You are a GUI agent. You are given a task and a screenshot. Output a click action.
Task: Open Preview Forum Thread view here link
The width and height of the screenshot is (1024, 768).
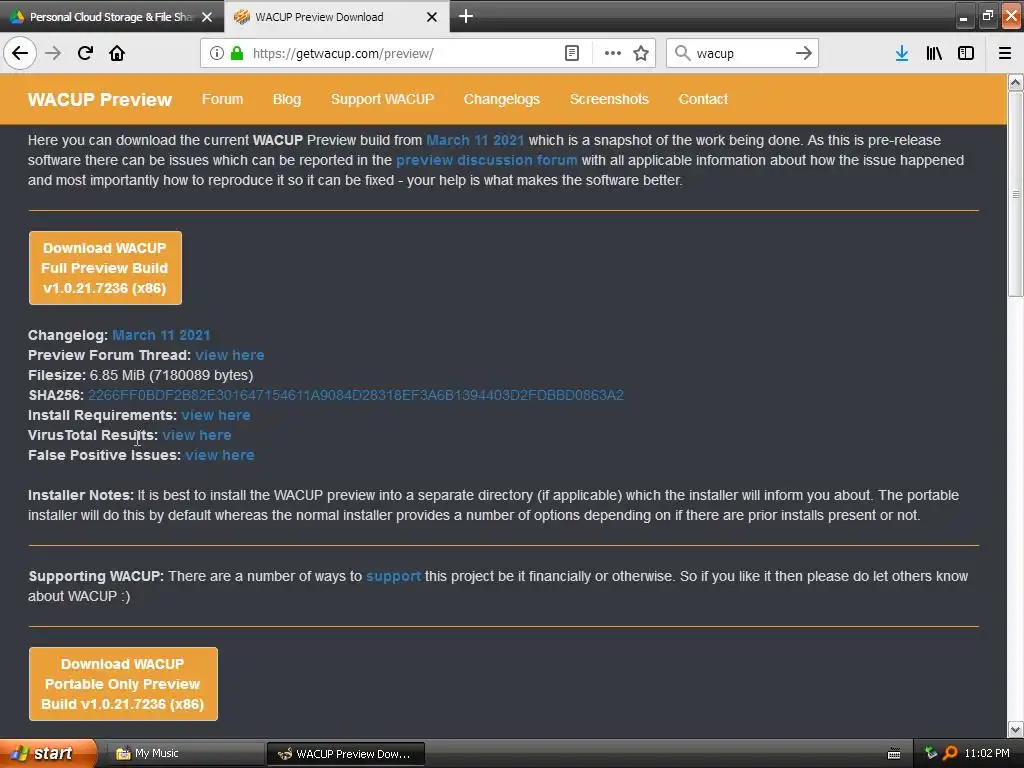coord(230,355)
